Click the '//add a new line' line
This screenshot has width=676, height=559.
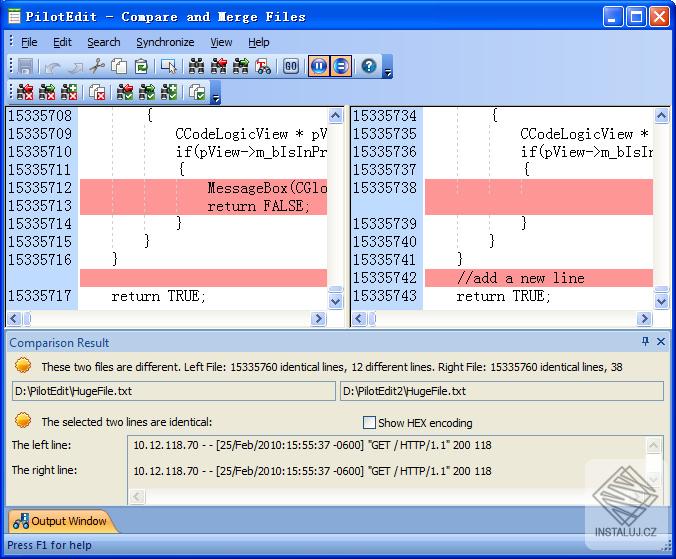pos(520,278)
